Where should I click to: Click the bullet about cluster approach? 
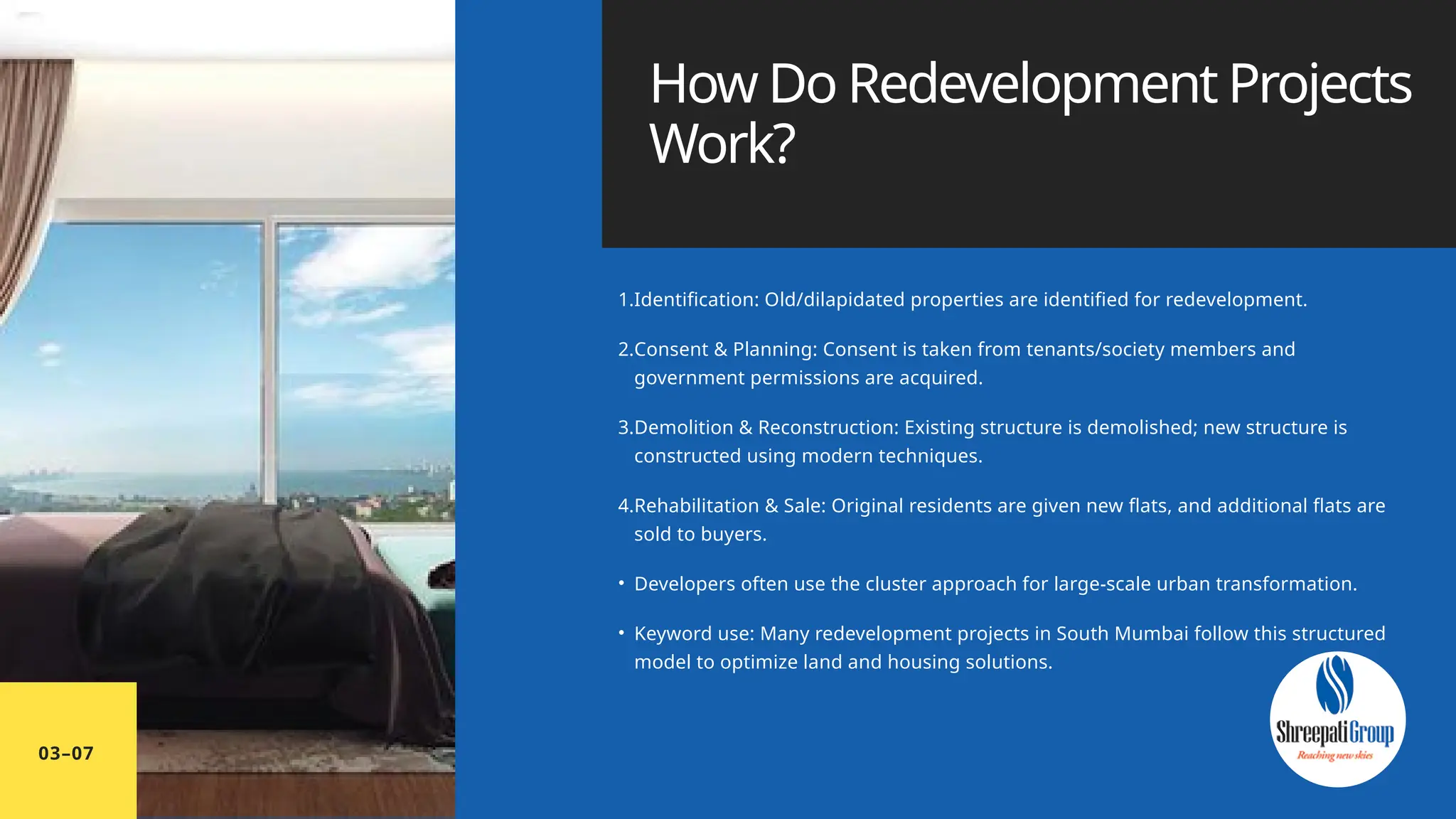995,584
